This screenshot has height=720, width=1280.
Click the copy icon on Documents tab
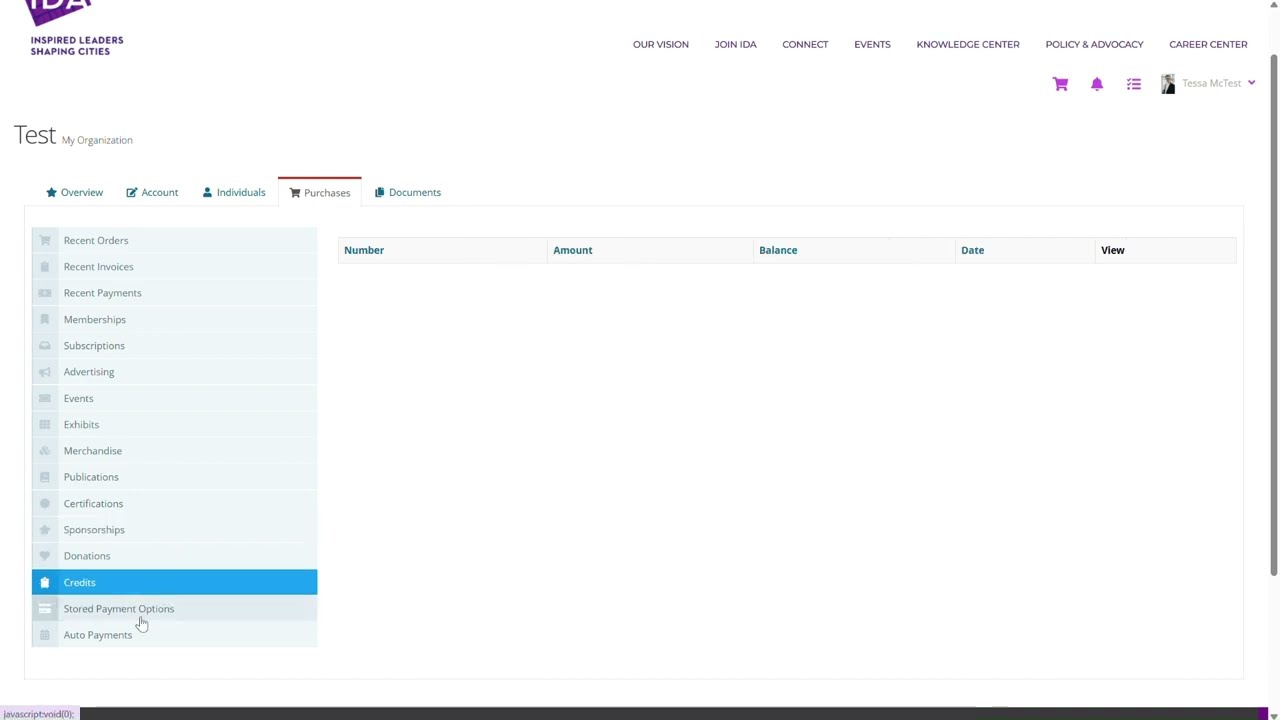[x=379, y=192]
